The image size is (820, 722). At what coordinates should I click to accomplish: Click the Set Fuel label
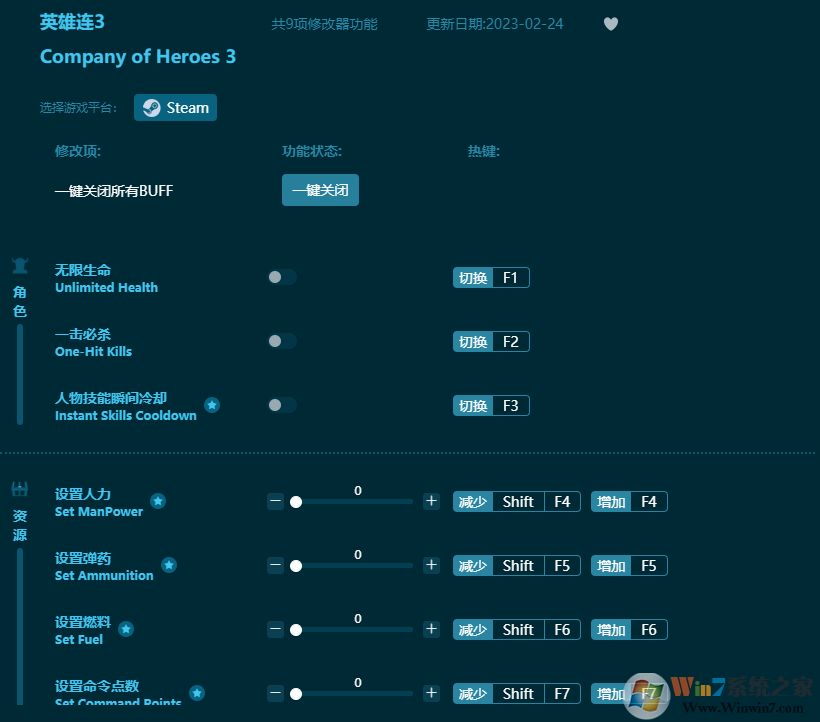click(x=79, y=639)
